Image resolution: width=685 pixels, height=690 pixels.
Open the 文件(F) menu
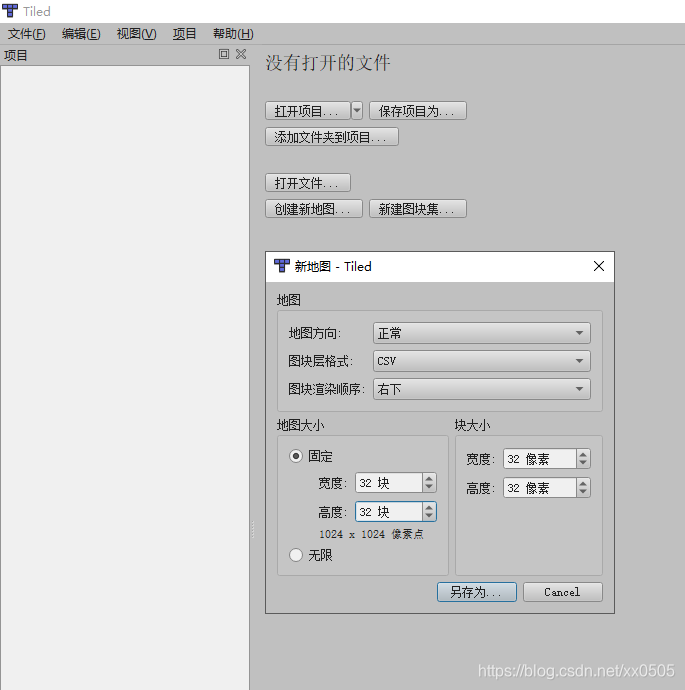(26, 34)
